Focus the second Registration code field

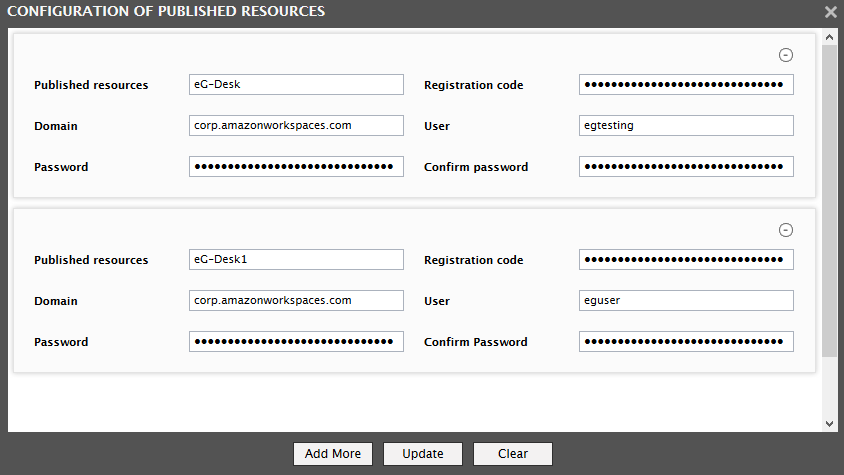point(686,260)
